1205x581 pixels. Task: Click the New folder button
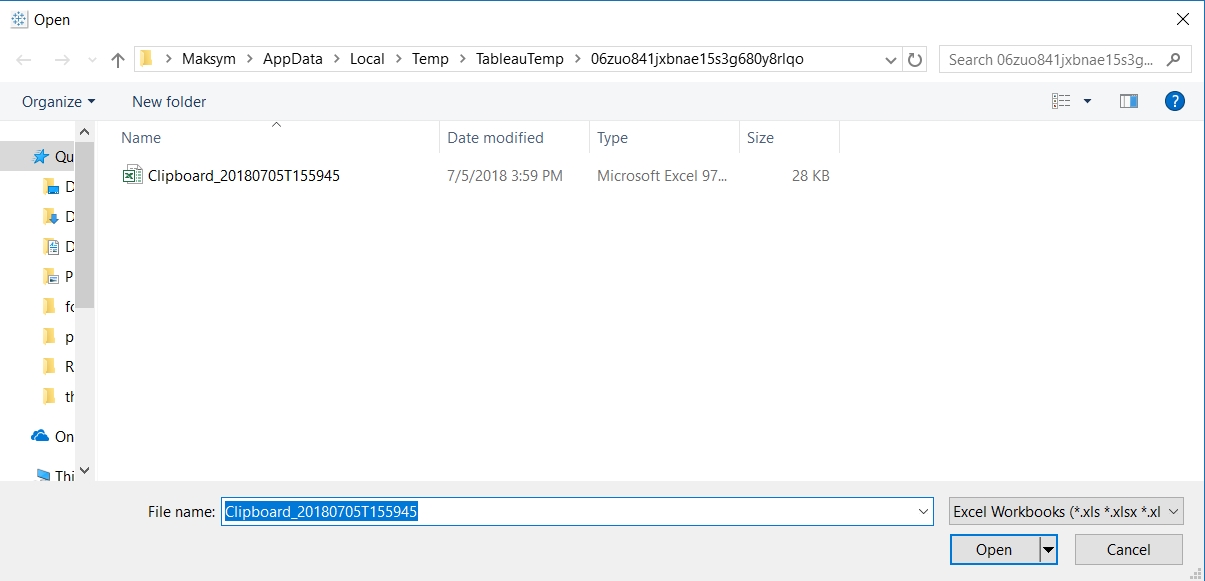tap(169, 102)
